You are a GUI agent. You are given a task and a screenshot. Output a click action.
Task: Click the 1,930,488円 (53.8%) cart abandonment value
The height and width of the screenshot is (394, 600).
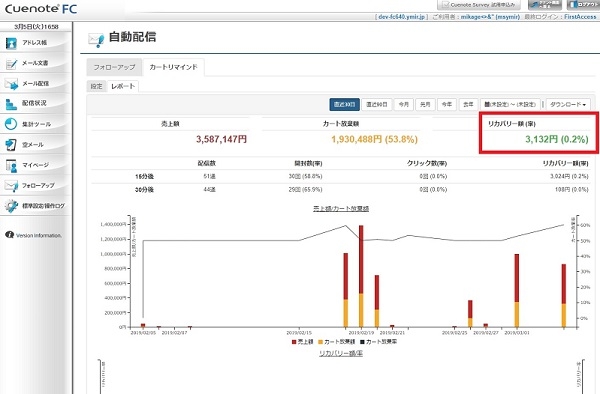point(374,139)
